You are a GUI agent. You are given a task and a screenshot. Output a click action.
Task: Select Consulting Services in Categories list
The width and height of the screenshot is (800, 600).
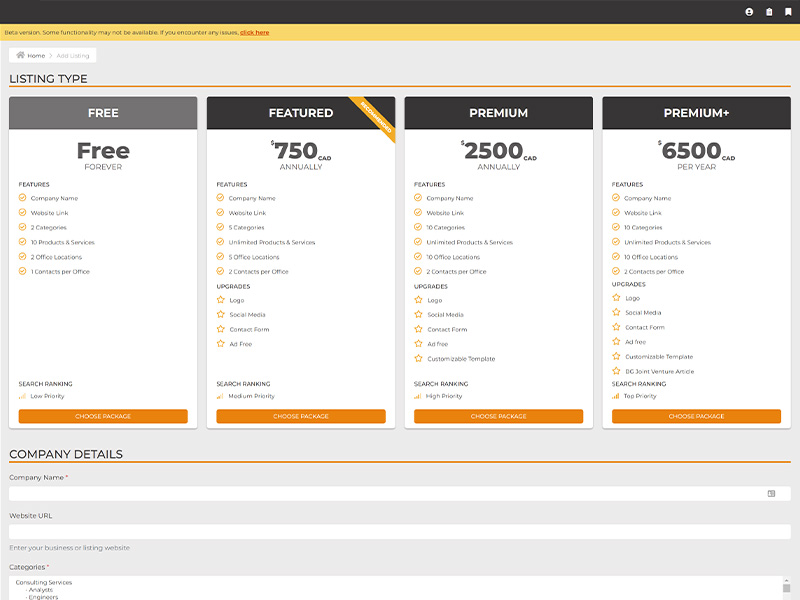click(44, 582)
